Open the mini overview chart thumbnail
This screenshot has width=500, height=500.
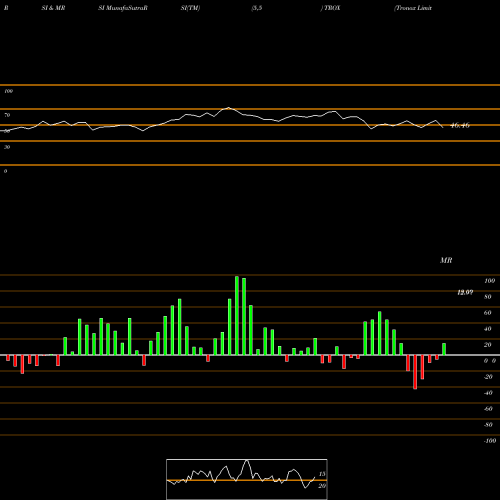point(247,479)
